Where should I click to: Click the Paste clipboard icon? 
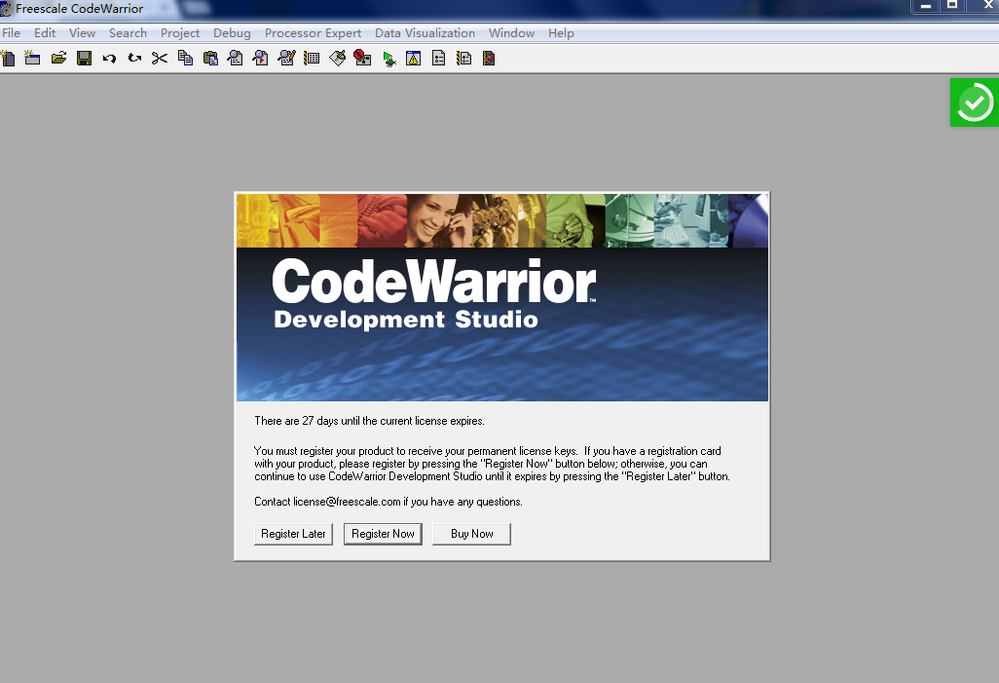pos(209,58)
